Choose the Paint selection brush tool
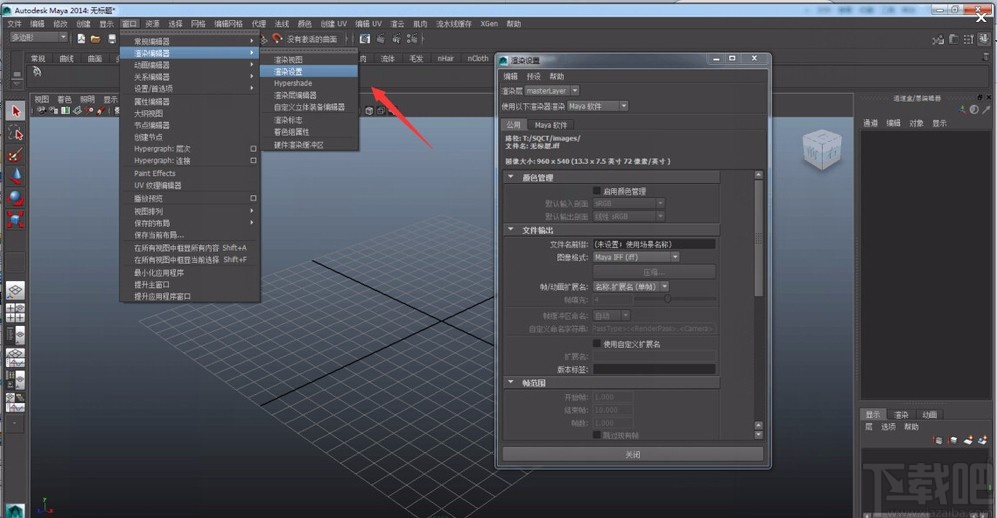 coord(15,154)
